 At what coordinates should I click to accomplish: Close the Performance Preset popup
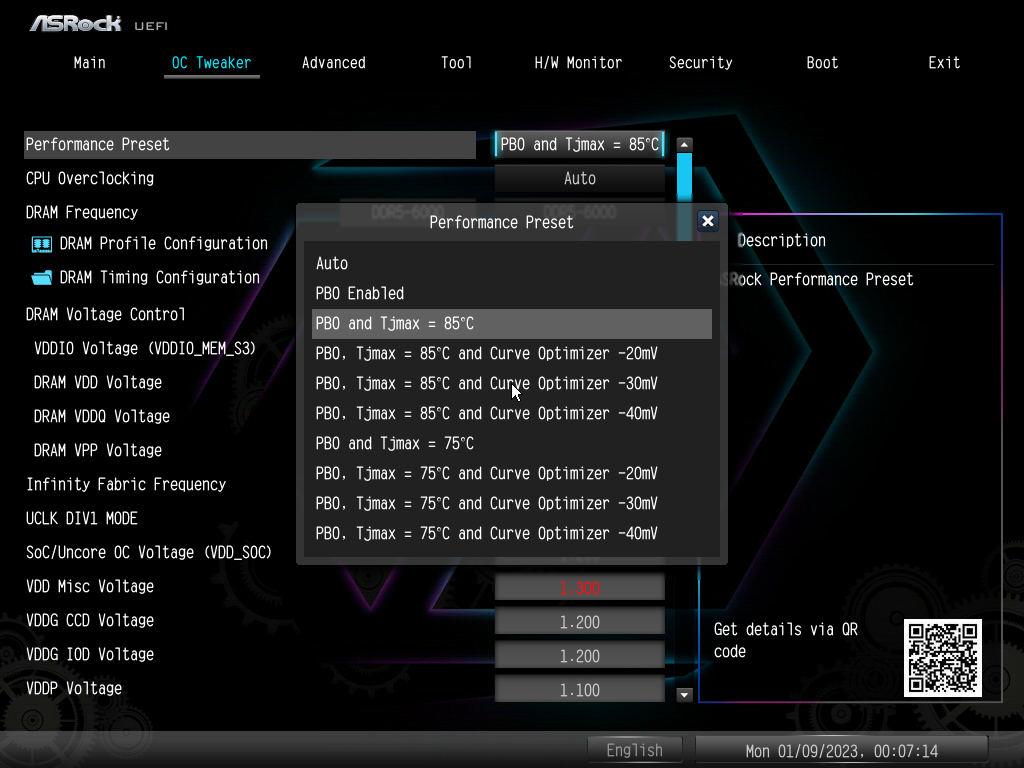pos(708,221)
